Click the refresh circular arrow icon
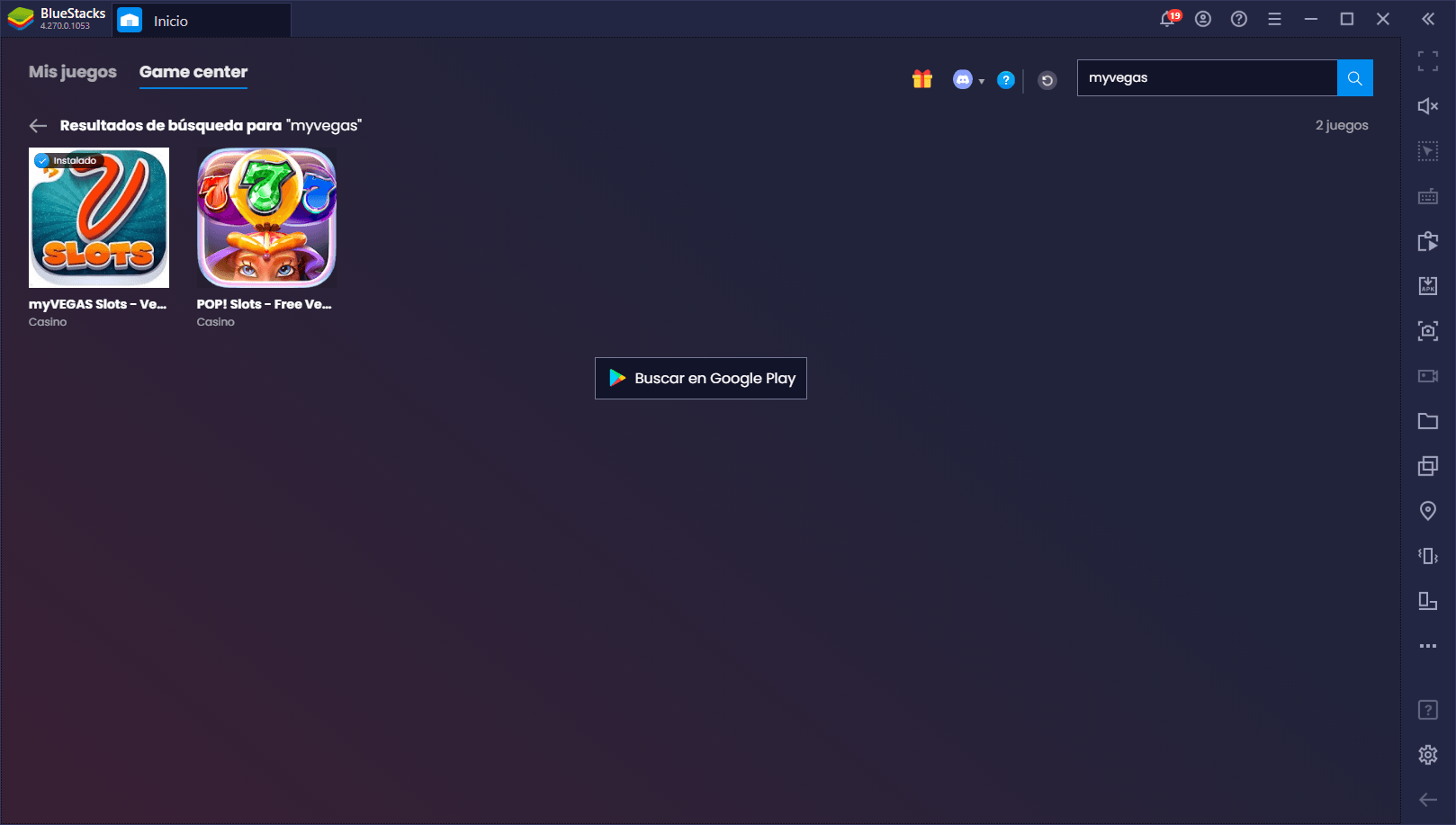 [x=1047, y=81]
